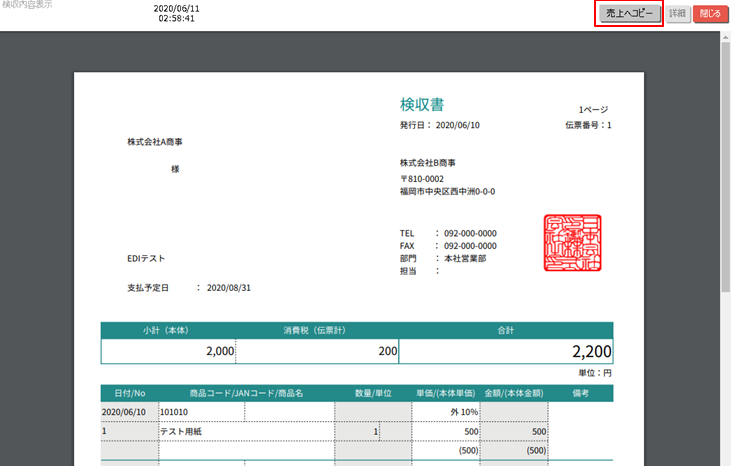Click the 数量/単位 column header
The height and width of the screenshot is (466, 731).
coord(371,393)
